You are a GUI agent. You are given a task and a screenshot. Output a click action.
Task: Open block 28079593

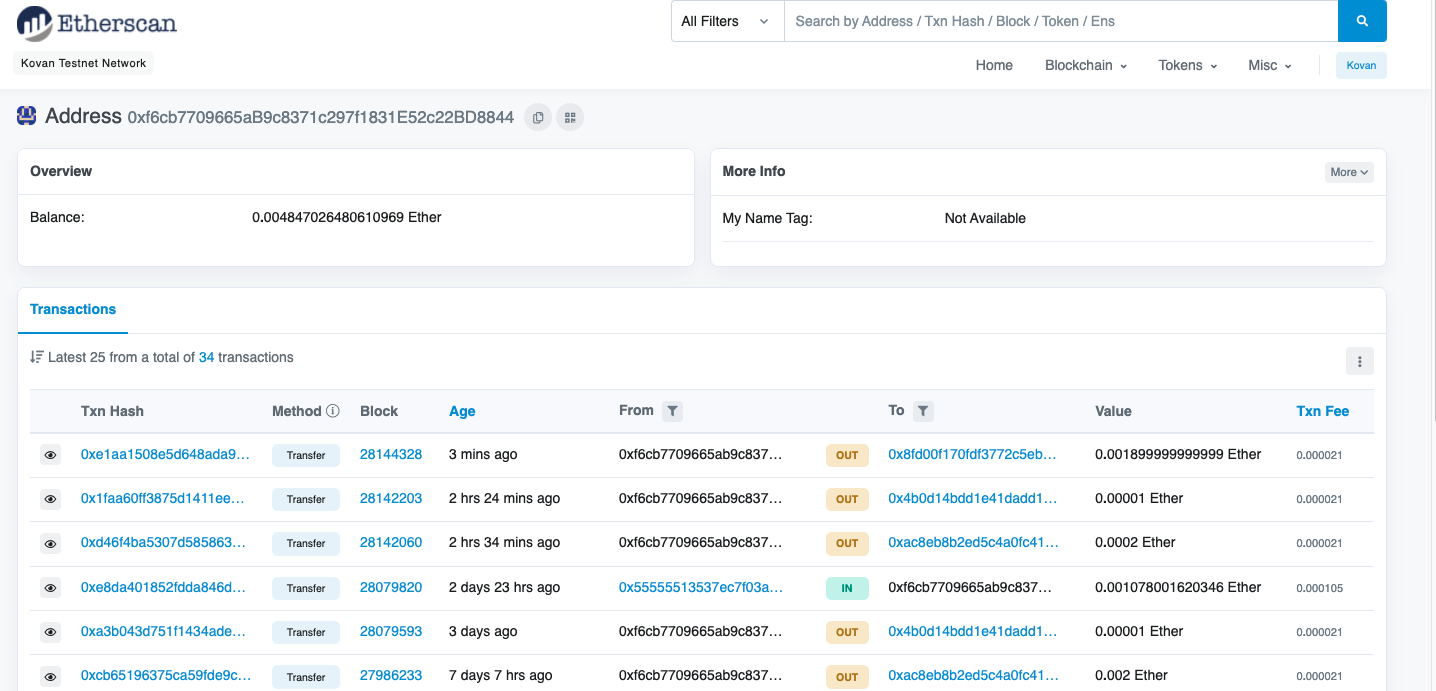(391, 631)
